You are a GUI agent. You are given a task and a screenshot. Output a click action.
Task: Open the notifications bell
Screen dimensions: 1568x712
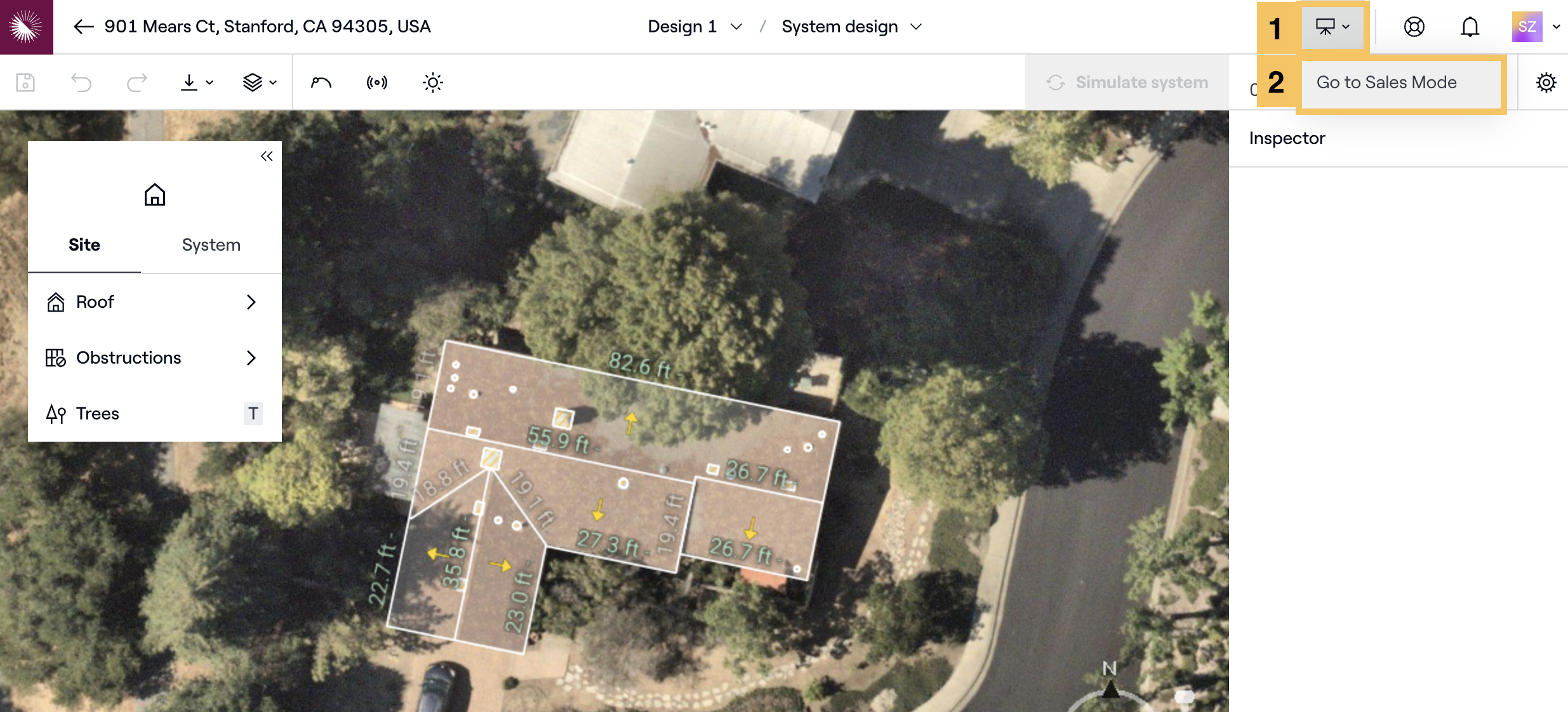(x=1470, y=27)
